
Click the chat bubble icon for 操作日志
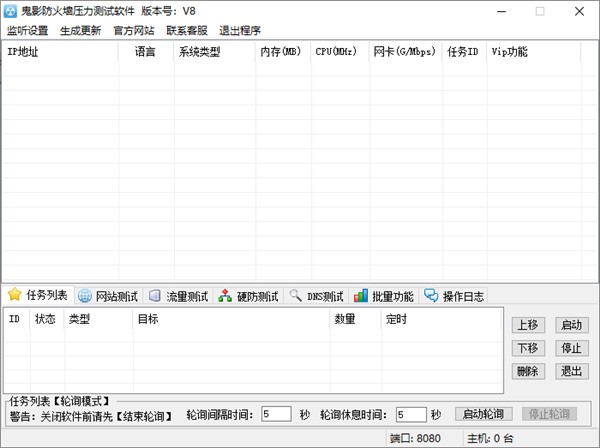coord(431,296)
